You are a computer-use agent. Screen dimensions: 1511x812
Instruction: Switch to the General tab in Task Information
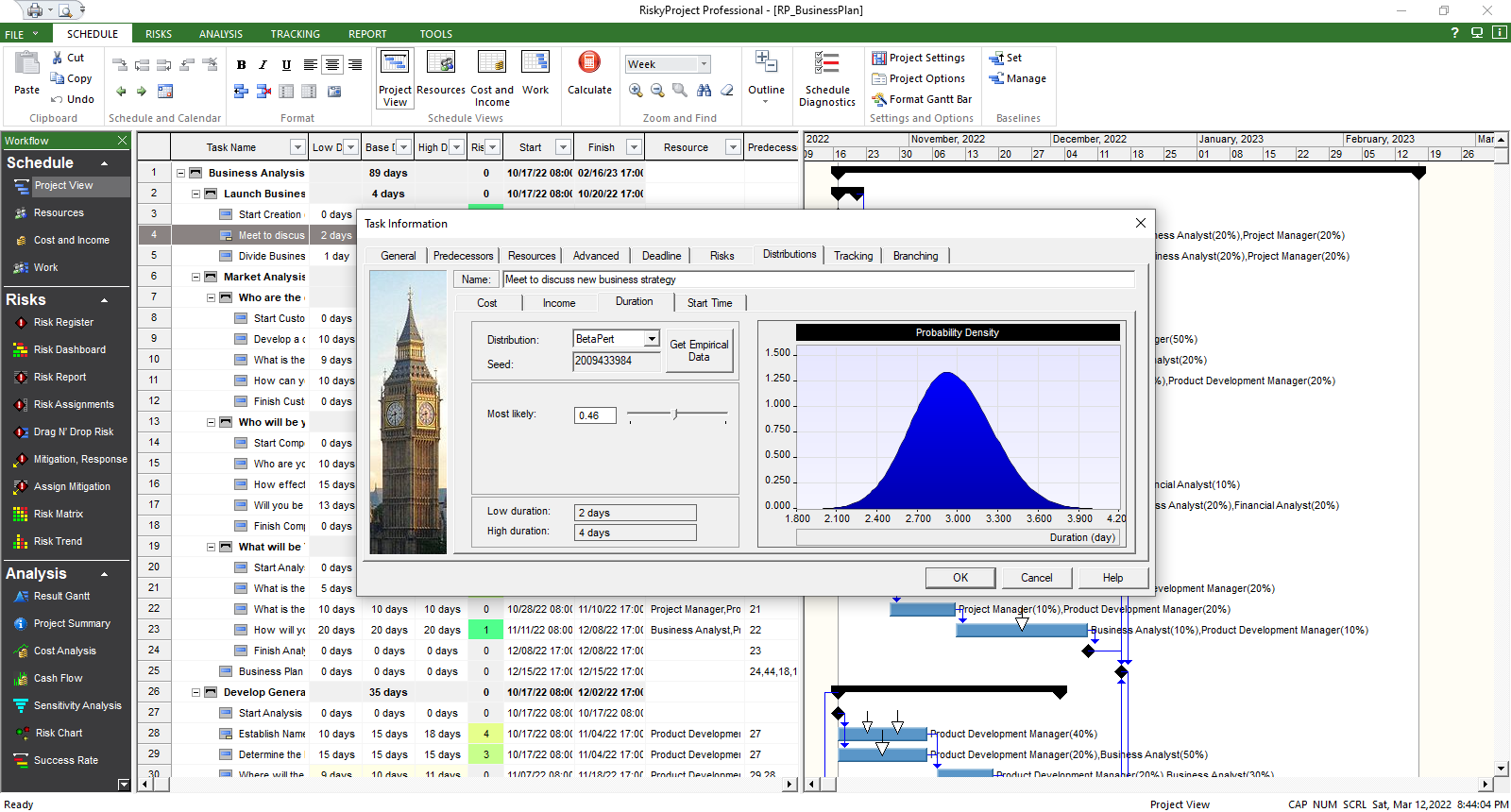click(x=398, y=256)
